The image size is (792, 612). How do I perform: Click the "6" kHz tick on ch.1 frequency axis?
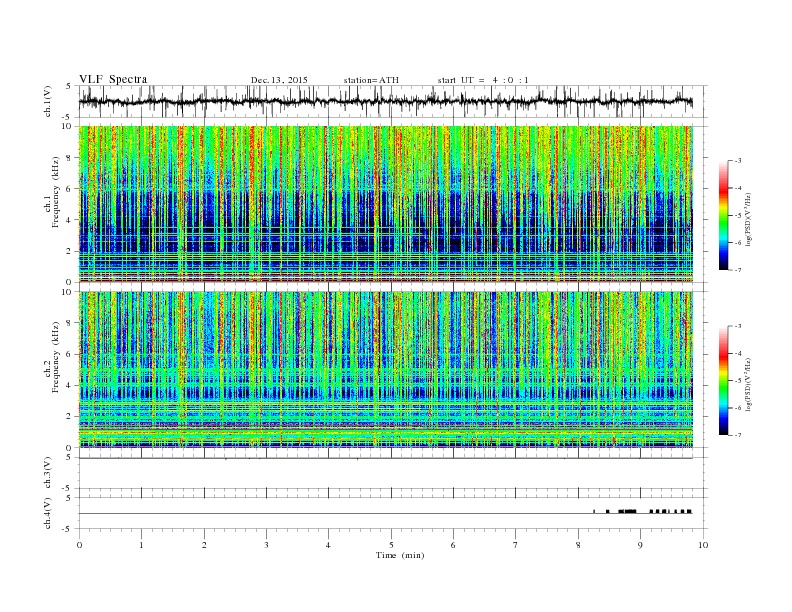pos(70,189)
